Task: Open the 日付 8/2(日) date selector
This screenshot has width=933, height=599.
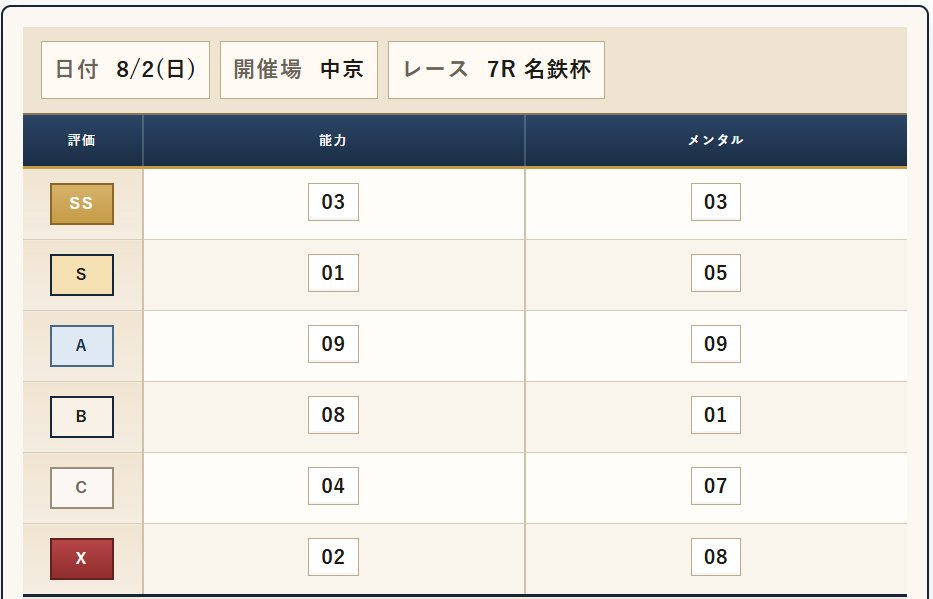Action: [x=126, y=70]
